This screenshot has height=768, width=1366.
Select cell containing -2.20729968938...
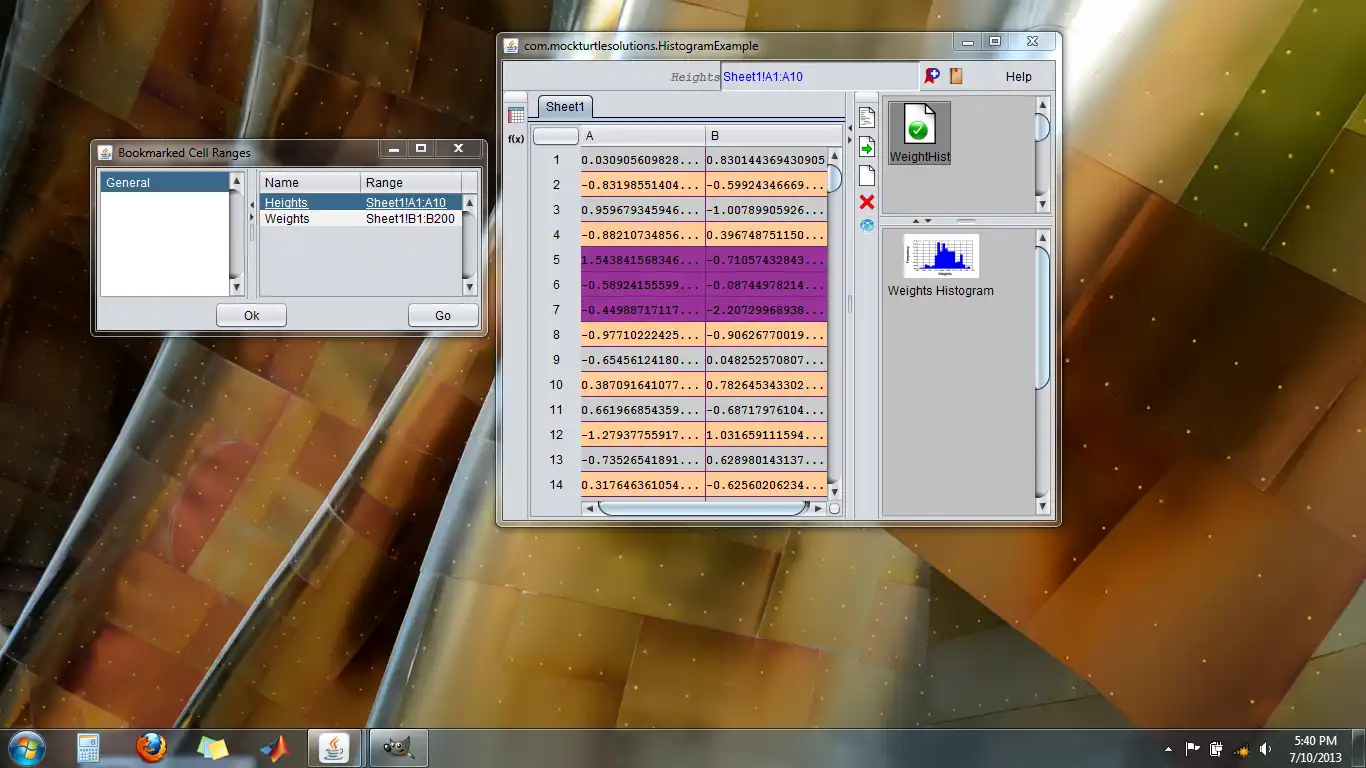pyautogui.click(x=766, y=310)
